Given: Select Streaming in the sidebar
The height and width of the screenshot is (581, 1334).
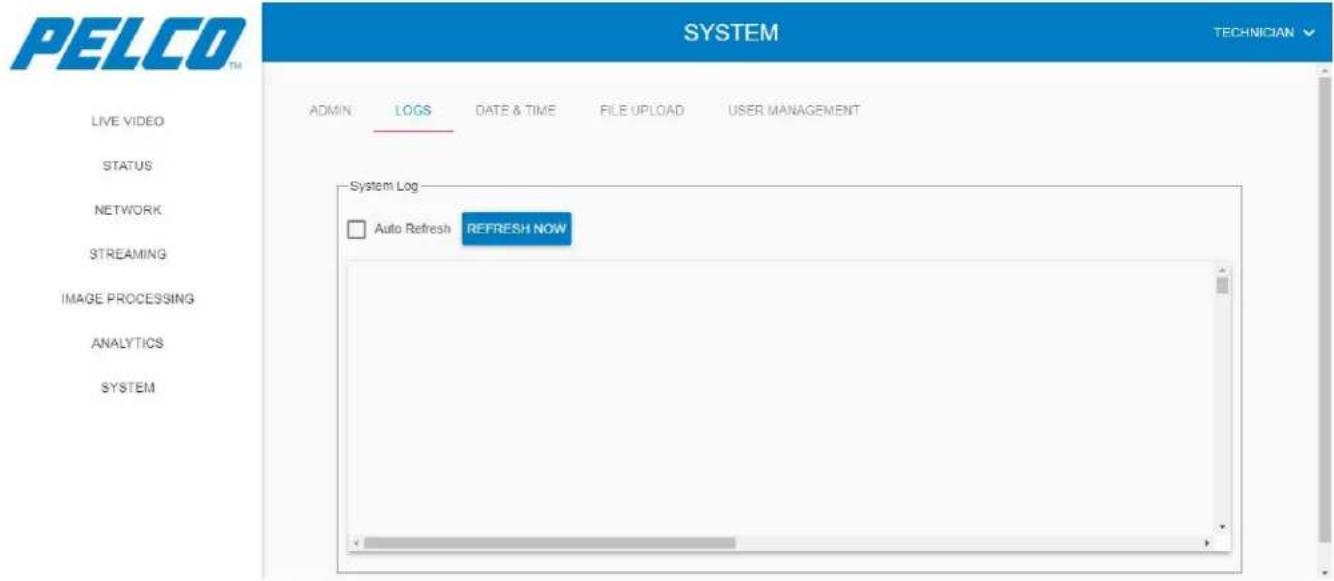Looking at the screenshot, I should [127, 254].
